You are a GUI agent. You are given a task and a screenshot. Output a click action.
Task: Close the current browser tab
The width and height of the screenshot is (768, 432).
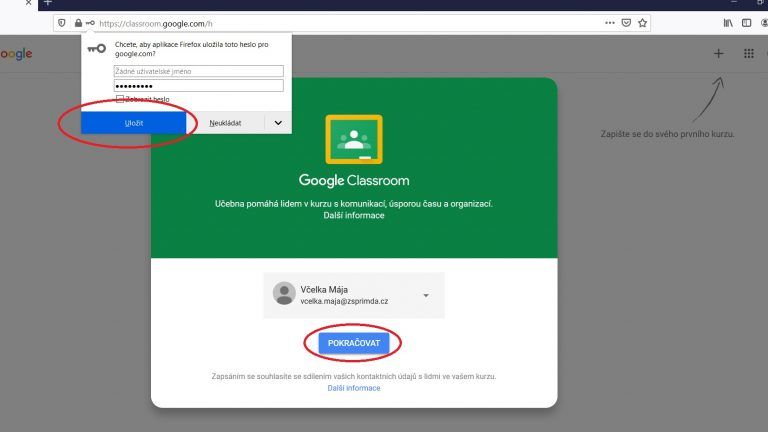tap(28, 2)
